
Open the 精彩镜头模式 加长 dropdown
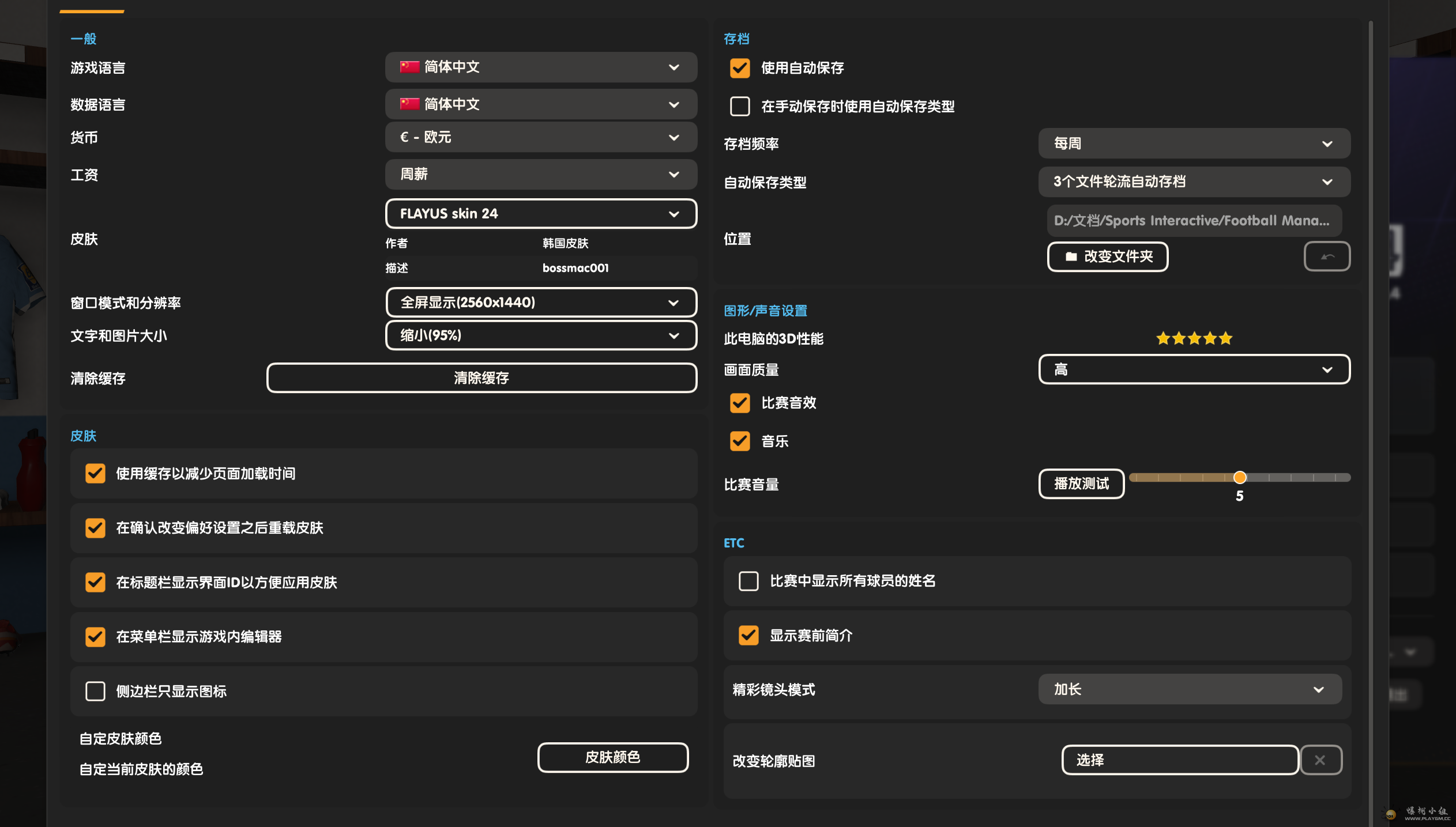[1190, 689]
